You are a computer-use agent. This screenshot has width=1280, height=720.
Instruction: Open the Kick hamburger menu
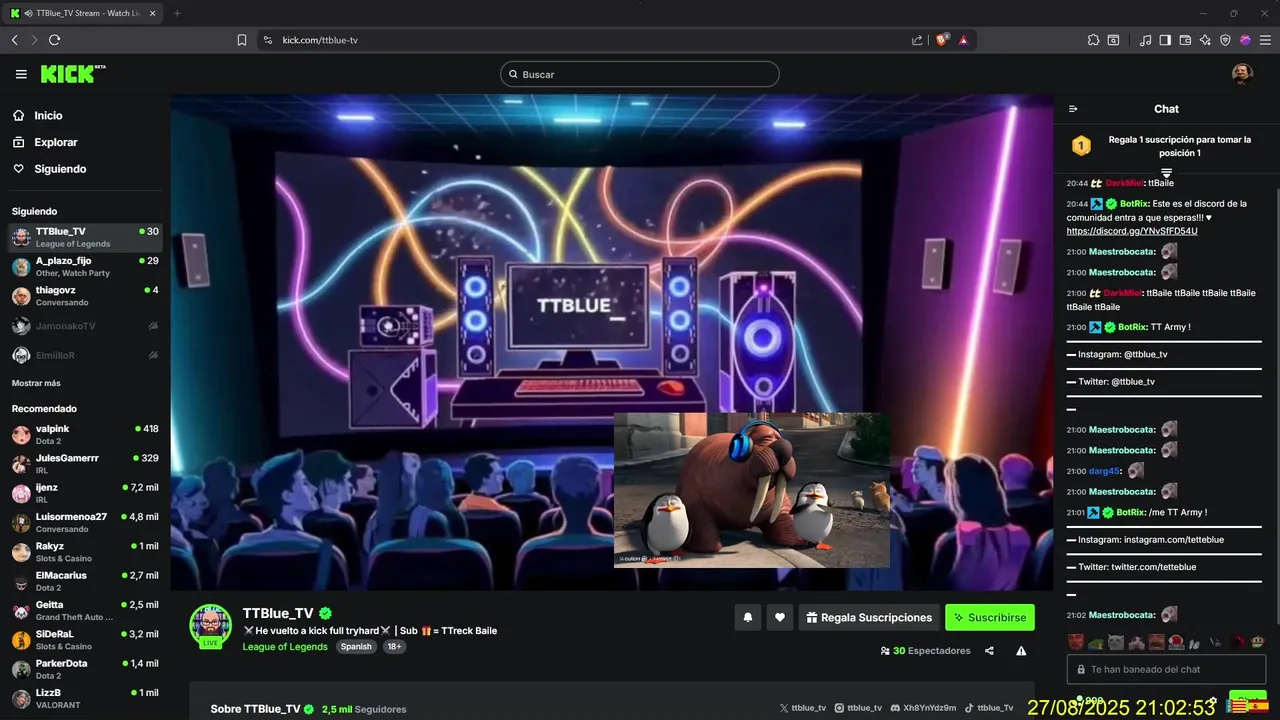click(x=21, y=74)
